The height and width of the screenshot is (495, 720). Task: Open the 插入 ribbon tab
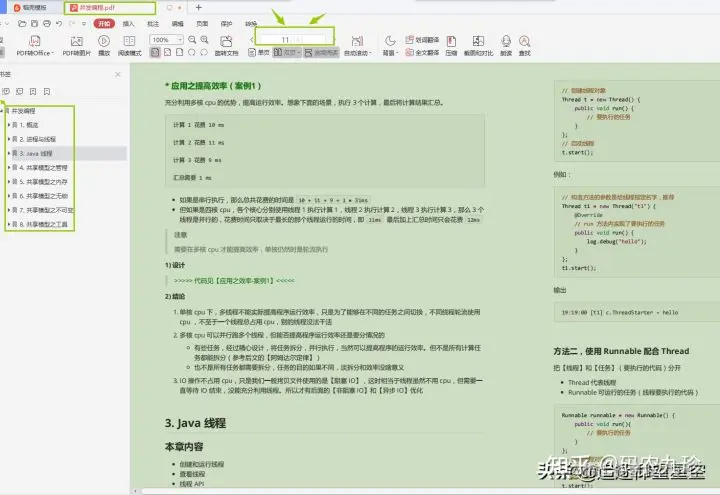[x=129, y=23]
